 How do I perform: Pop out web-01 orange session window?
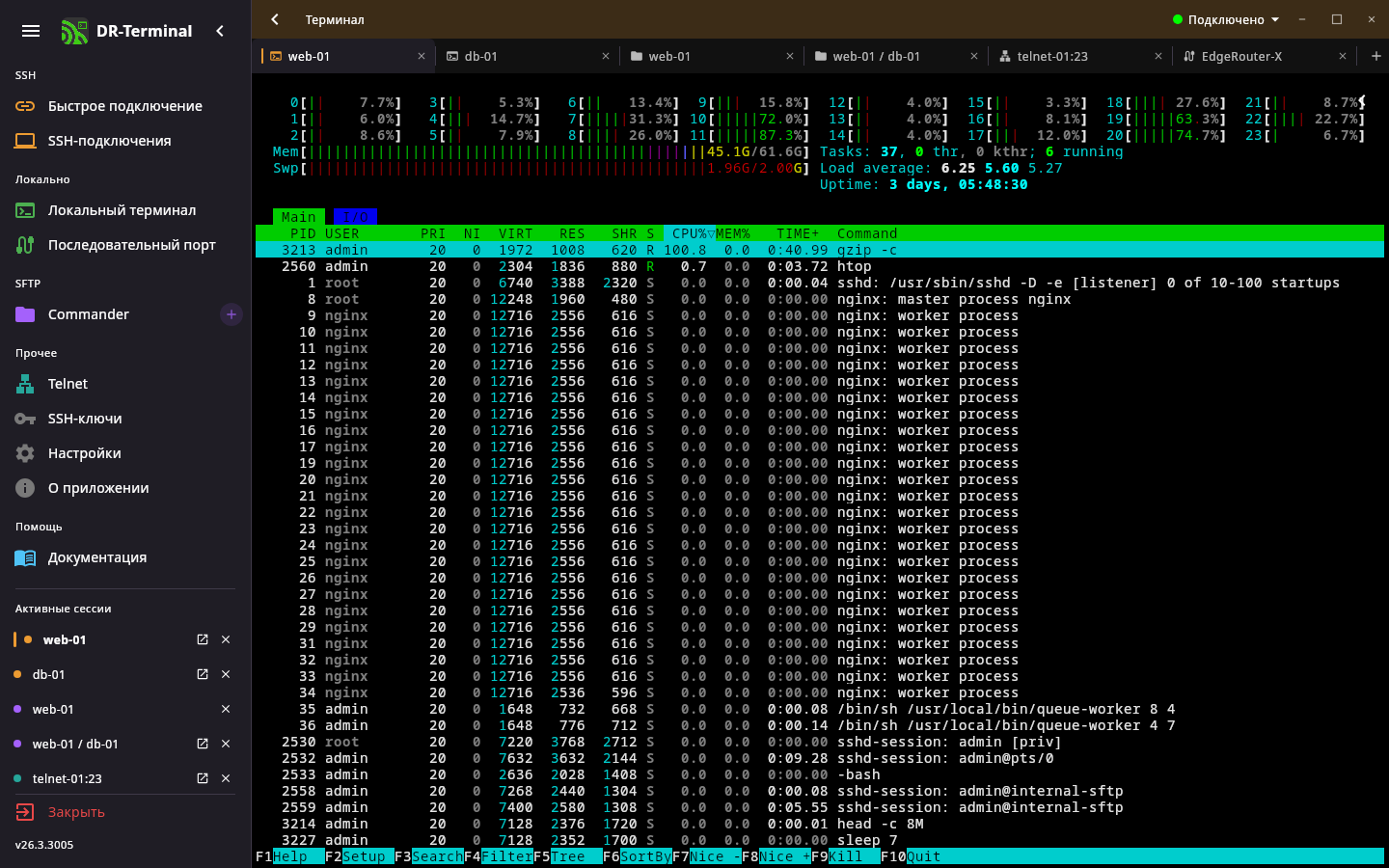203,639
